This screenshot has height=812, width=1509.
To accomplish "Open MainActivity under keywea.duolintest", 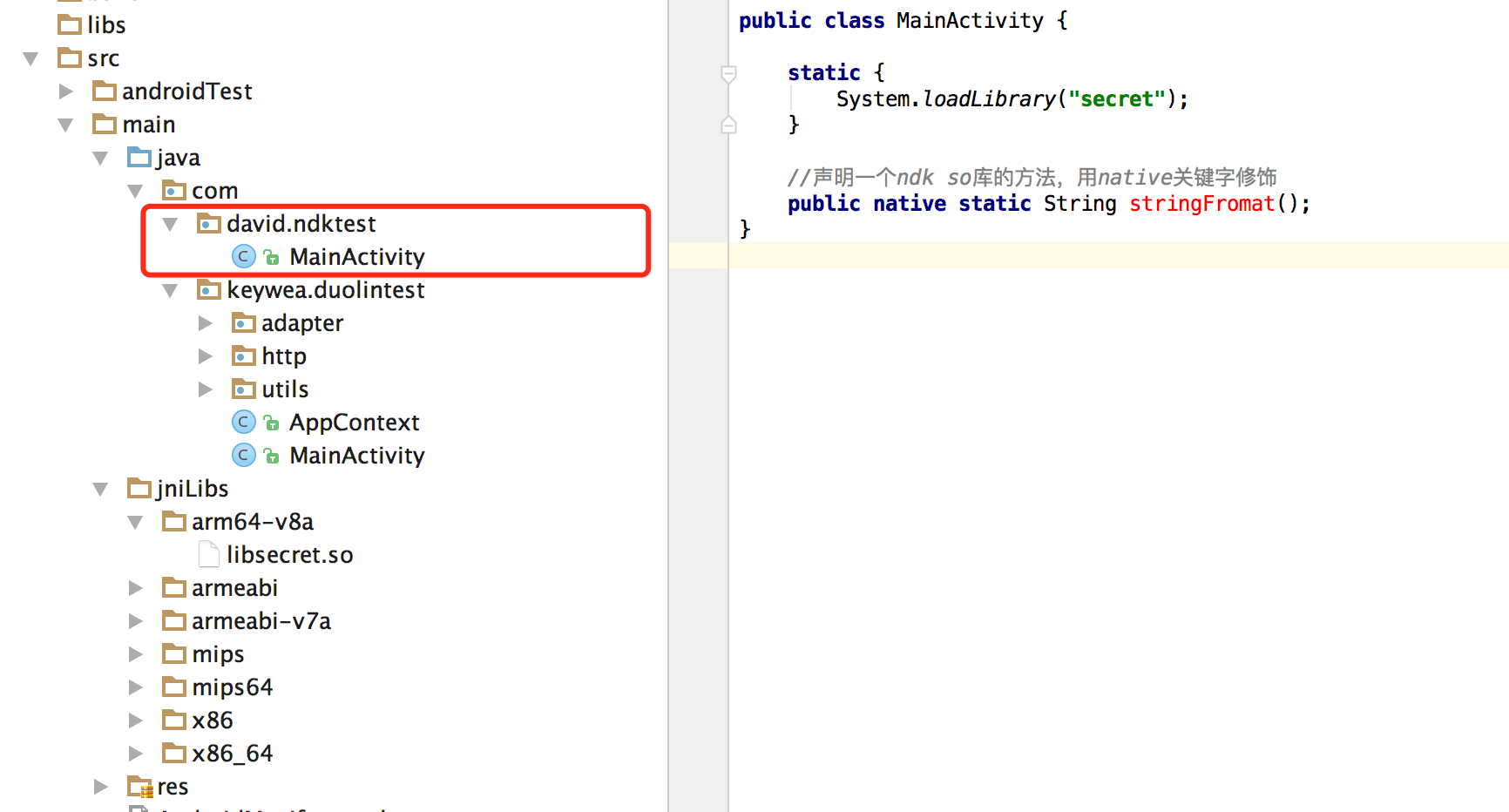I will (x=357, y=456).
